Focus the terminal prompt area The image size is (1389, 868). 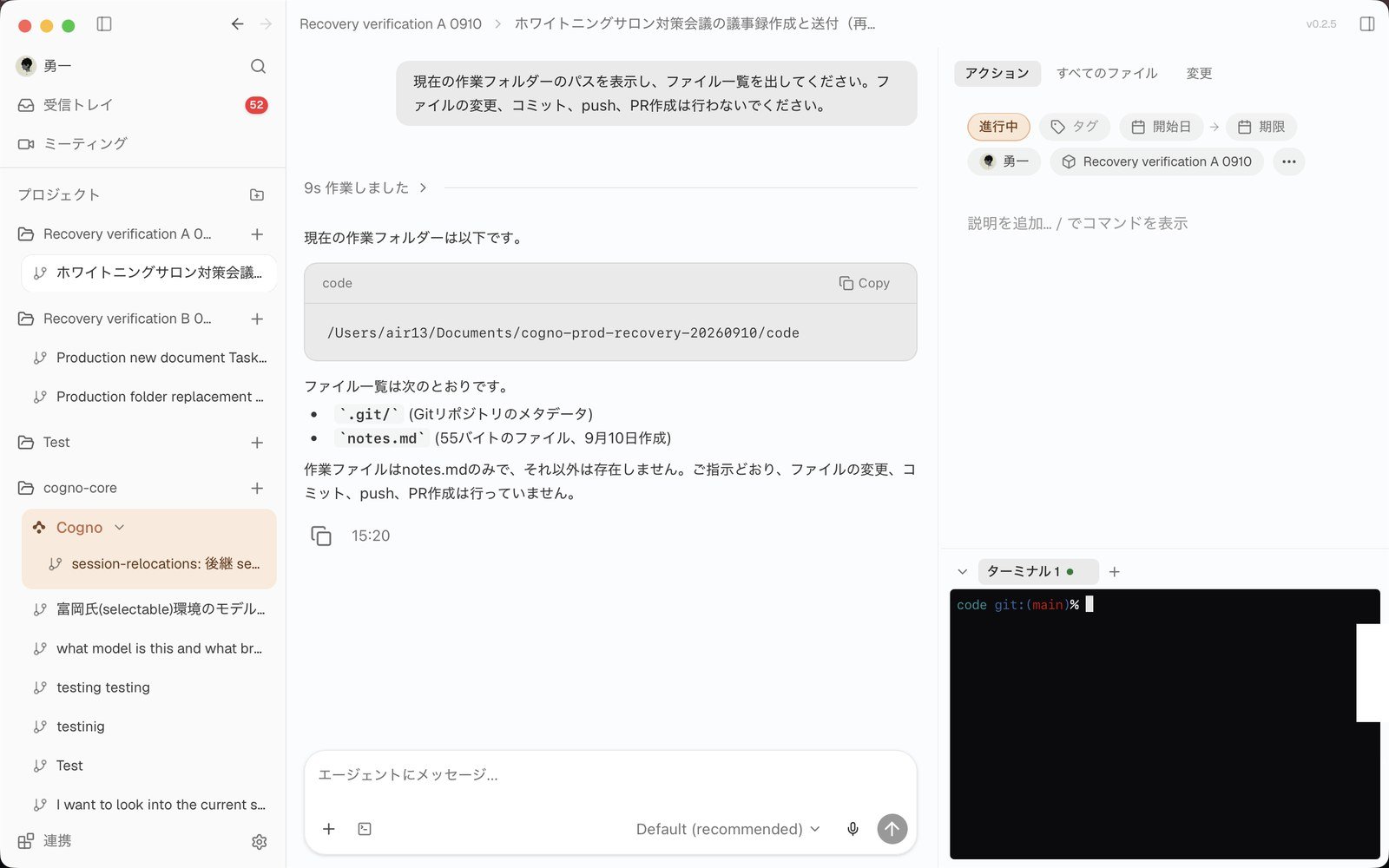tap(1164, 724)
